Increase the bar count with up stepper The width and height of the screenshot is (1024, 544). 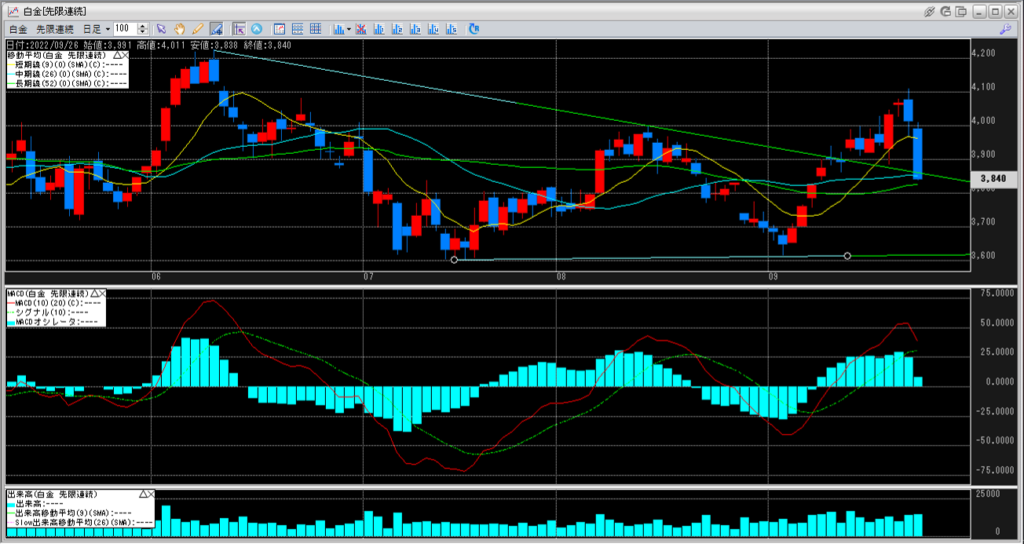click(143, 26)
